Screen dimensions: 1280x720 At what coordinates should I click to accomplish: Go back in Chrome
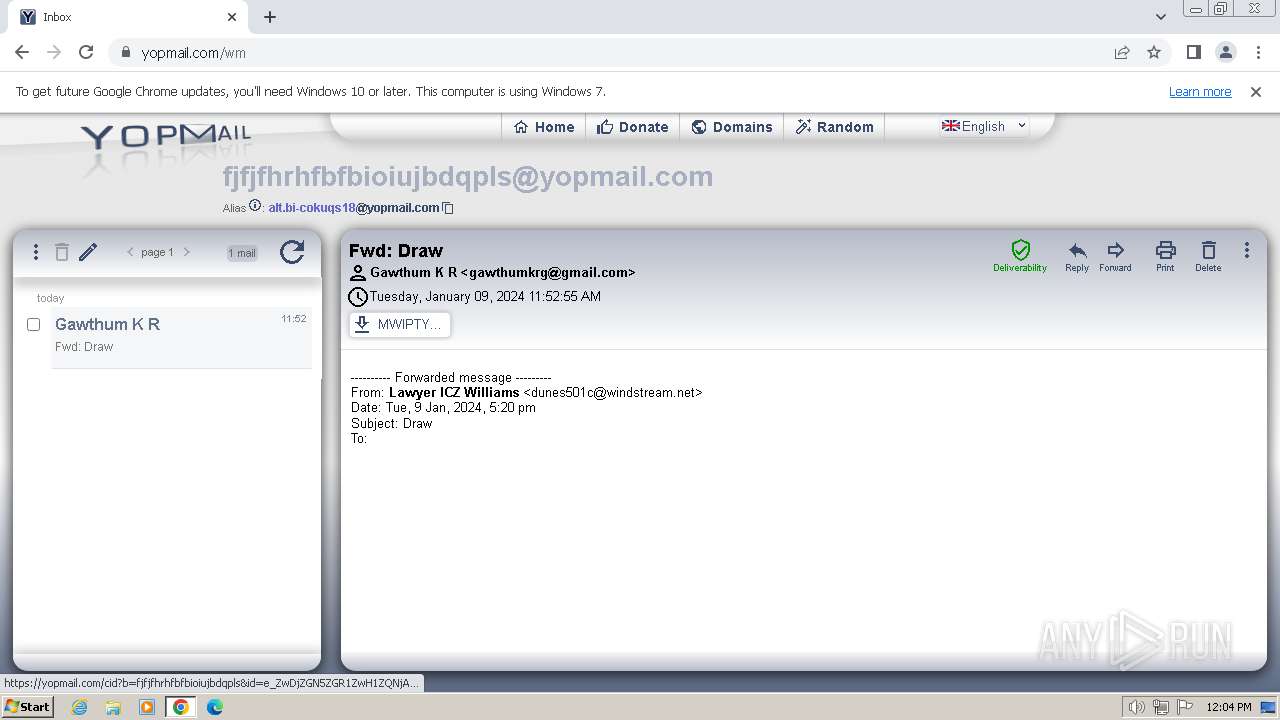(22, 52)
